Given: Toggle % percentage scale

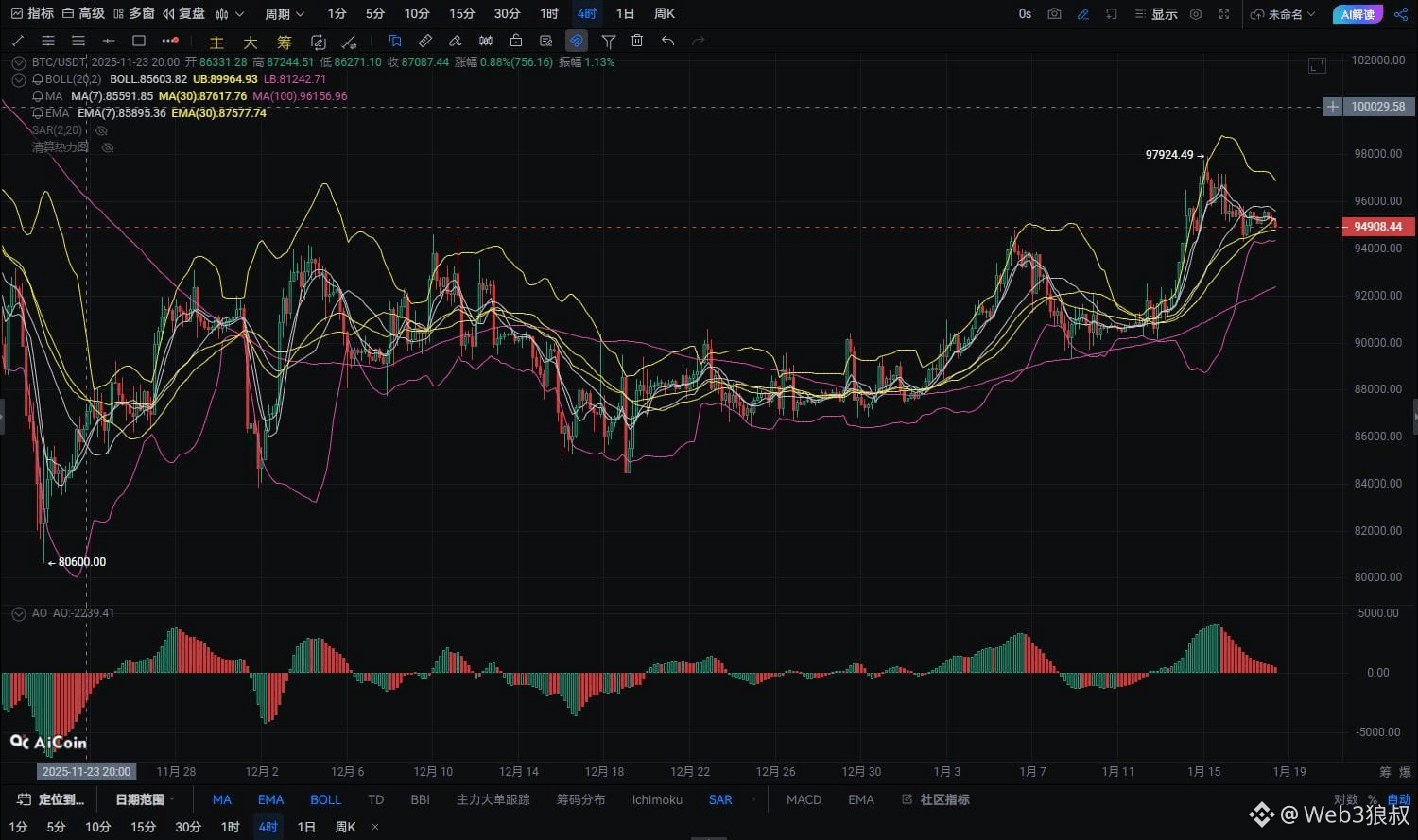Looking at the screenshot, I should click(x=1372, y=799).
